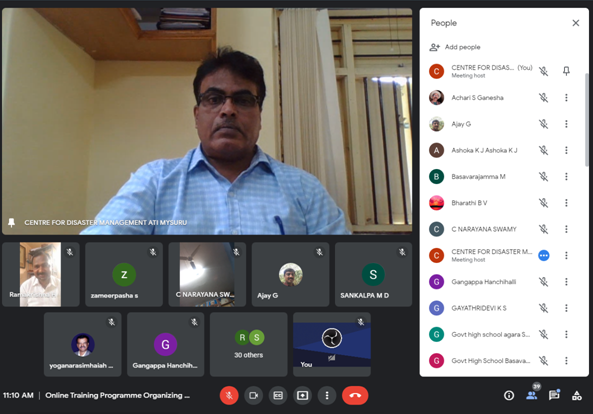593x414 pixels.
Task: Toggle the camera button in bottom bar
Action: click(x=253, y=395)
